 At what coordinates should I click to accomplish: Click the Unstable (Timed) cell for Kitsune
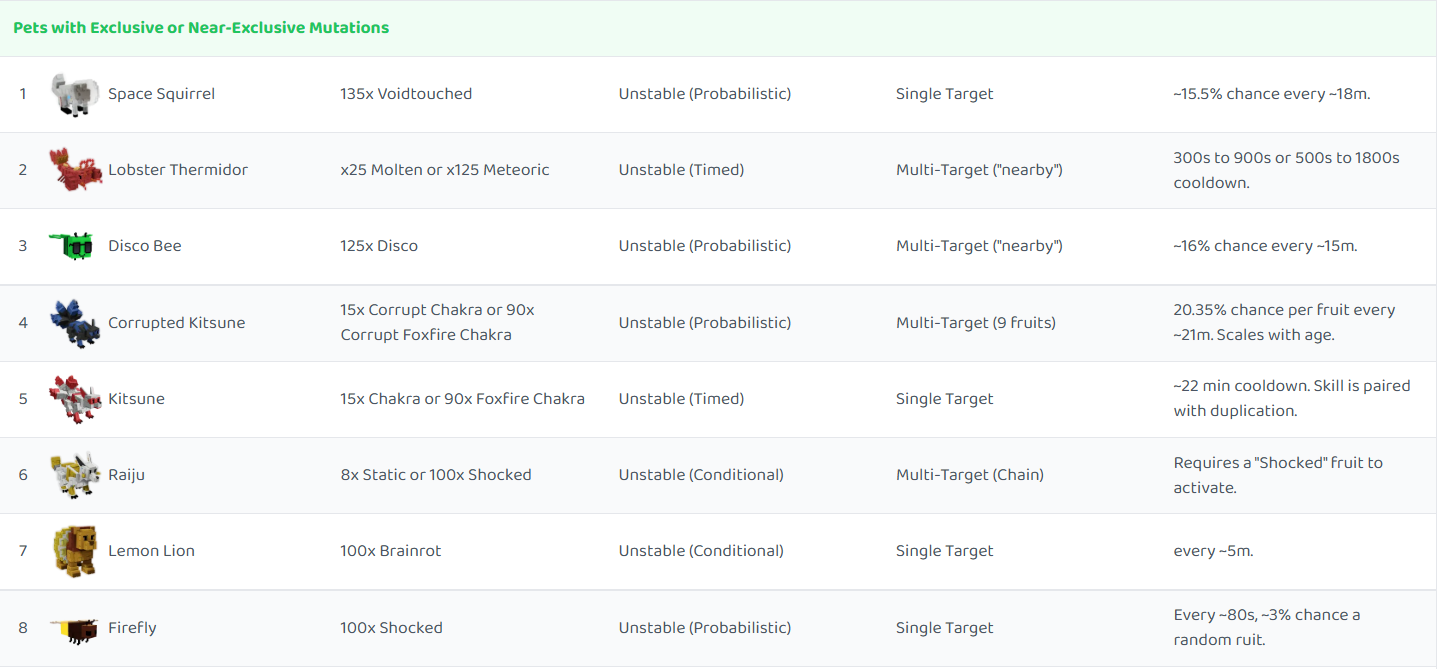[x=681, y=399]
